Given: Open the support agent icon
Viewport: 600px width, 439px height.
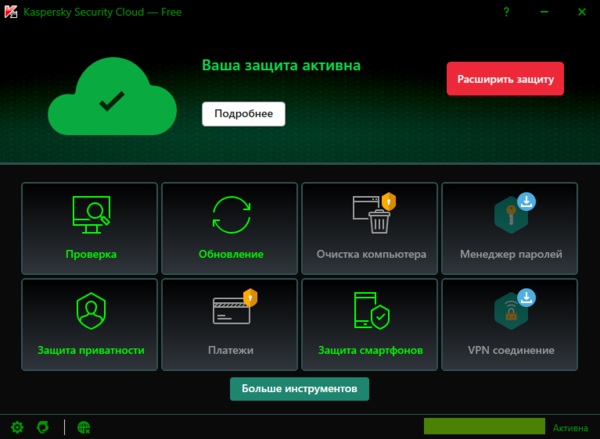Looking at the screenshot, I should [x=43, y=427].
